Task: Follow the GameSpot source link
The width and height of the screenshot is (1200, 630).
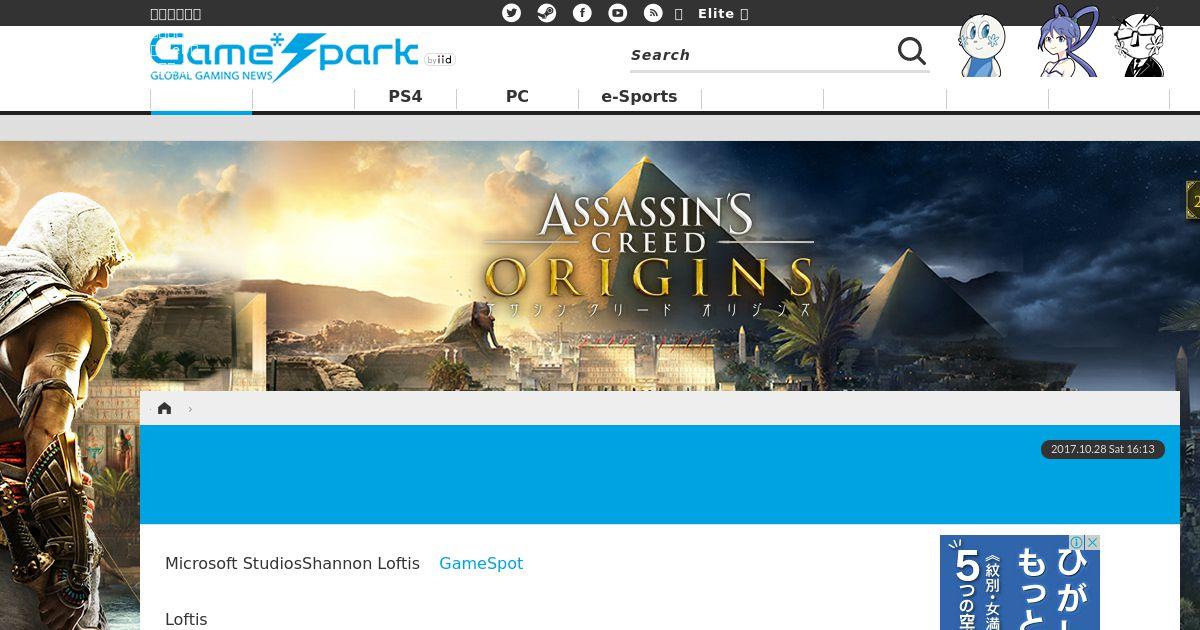Action: (481, 563)
